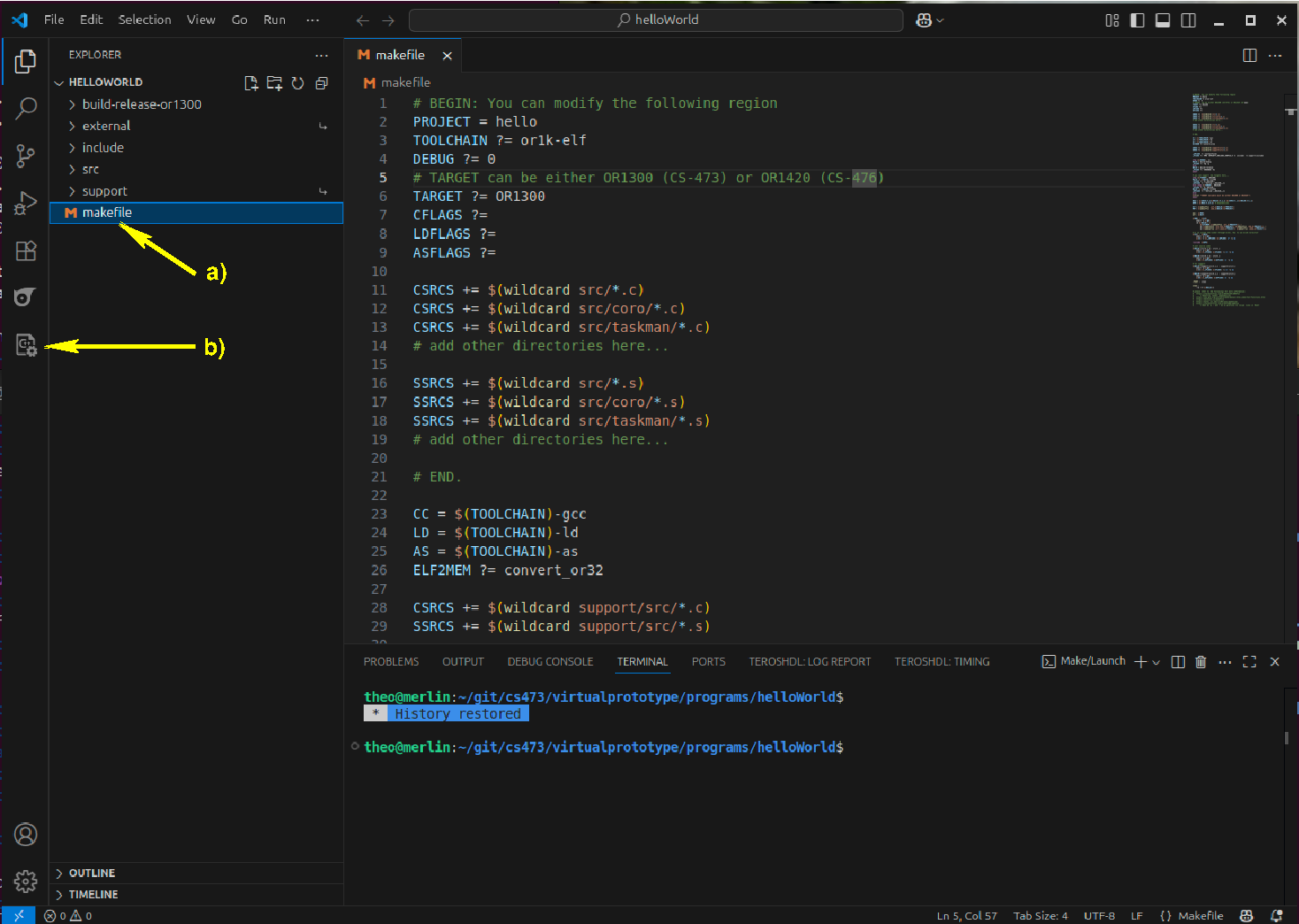
Task: Open the File menu
Action: [x=54, y=19]
